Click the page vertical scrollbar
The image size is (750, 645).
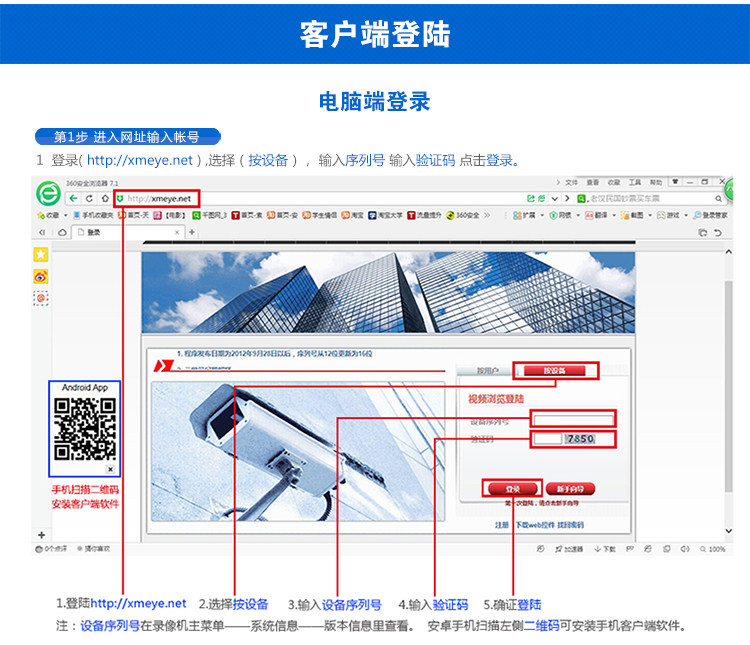tap(728, 386)
